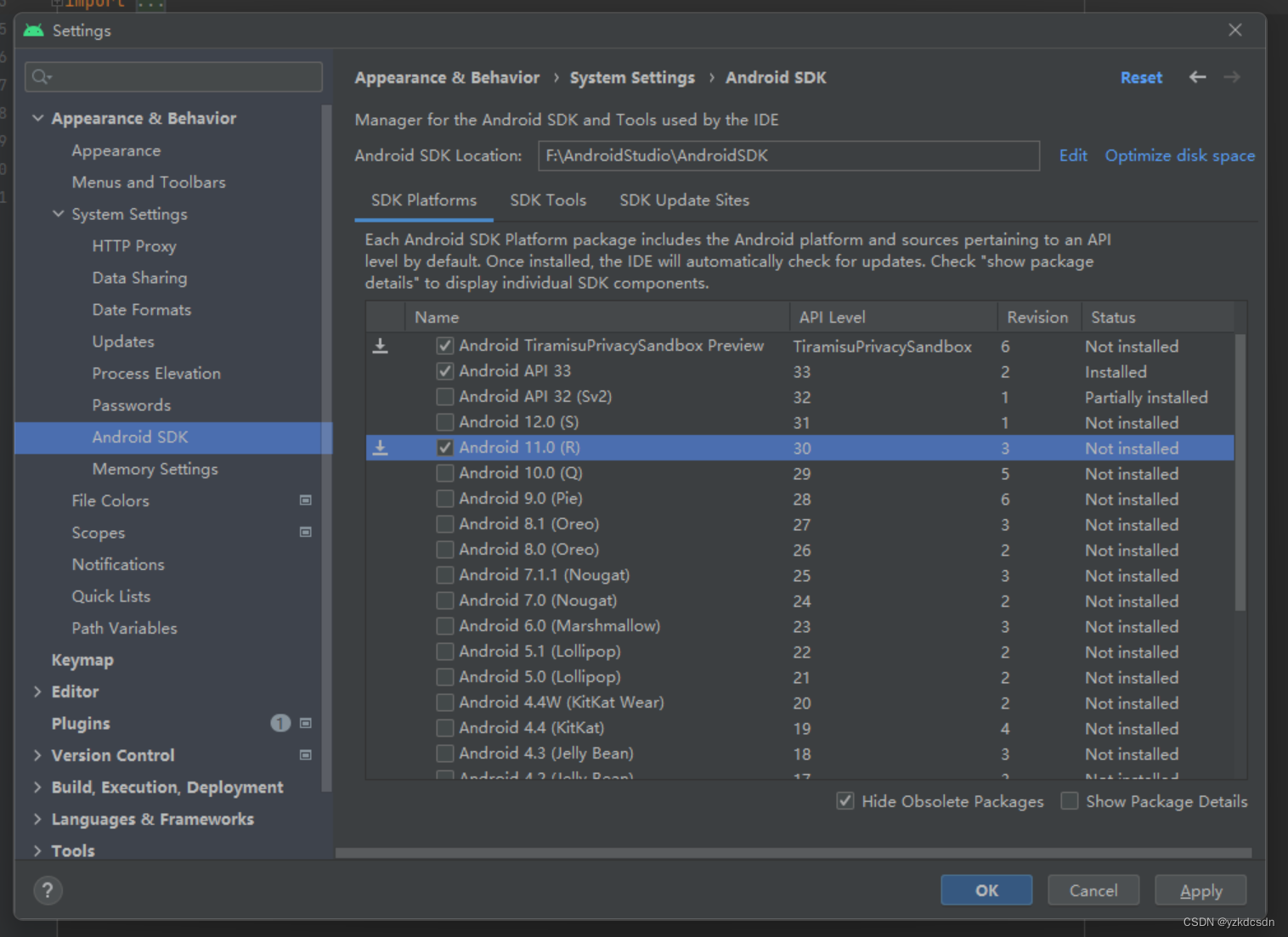Collapse the Appearance & Behavior tree node
Viewport: 1288px width, 937px height.
(37, 118)
